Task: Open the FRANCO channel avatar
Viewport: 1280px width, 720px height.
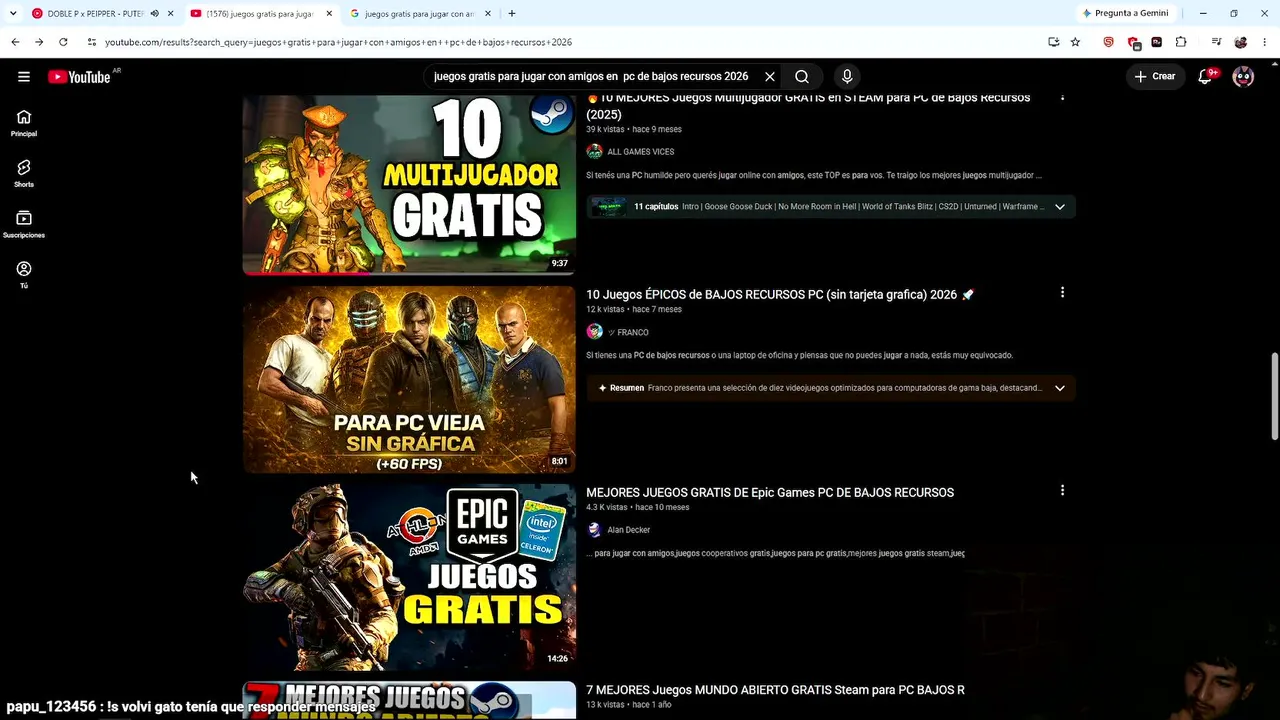Action: click(595, 332)
